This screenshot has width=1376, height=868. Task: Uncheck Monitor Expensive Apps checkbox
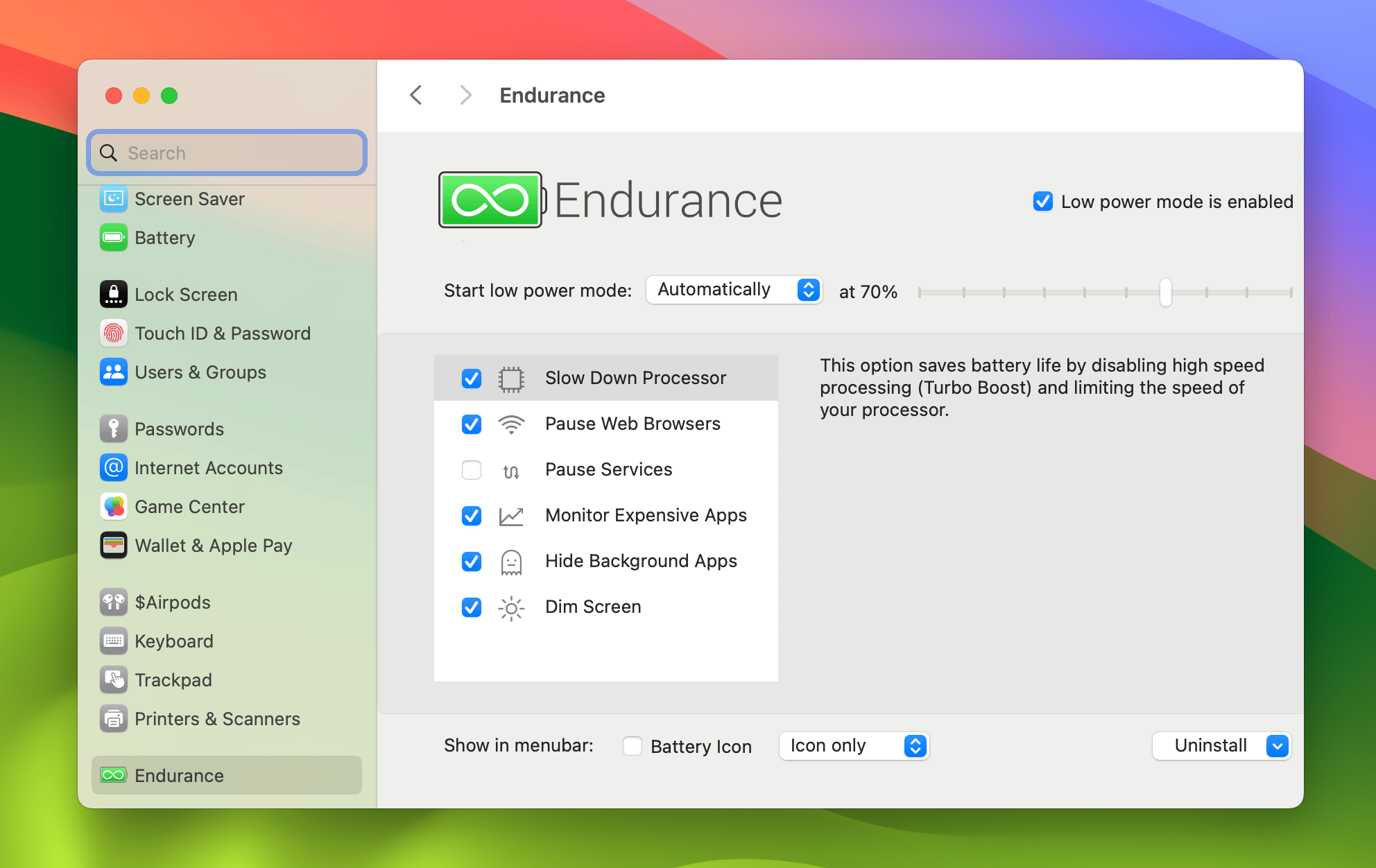click(x=472, y=516)
